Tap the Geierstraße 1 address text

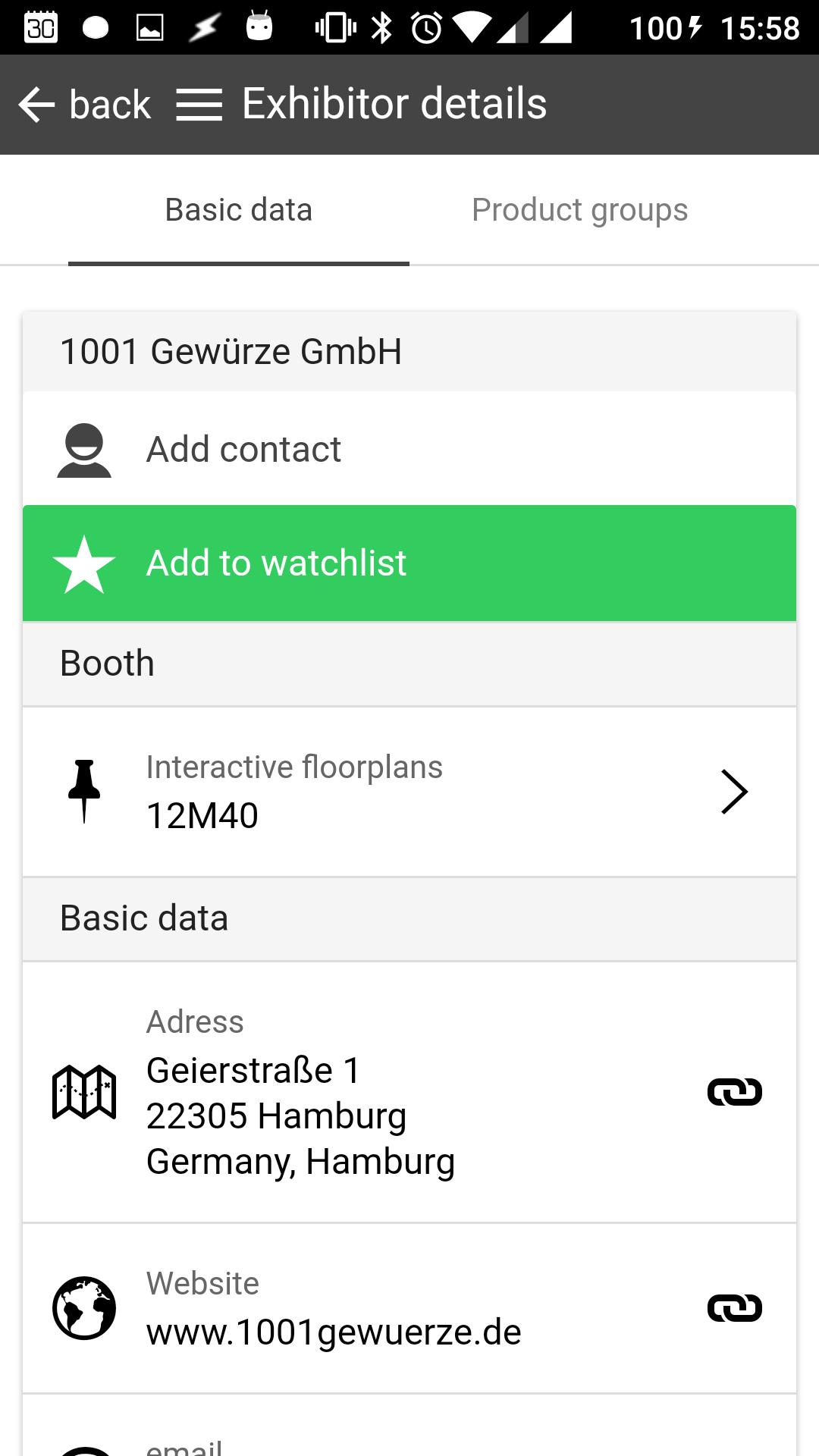click(253, 1071)
